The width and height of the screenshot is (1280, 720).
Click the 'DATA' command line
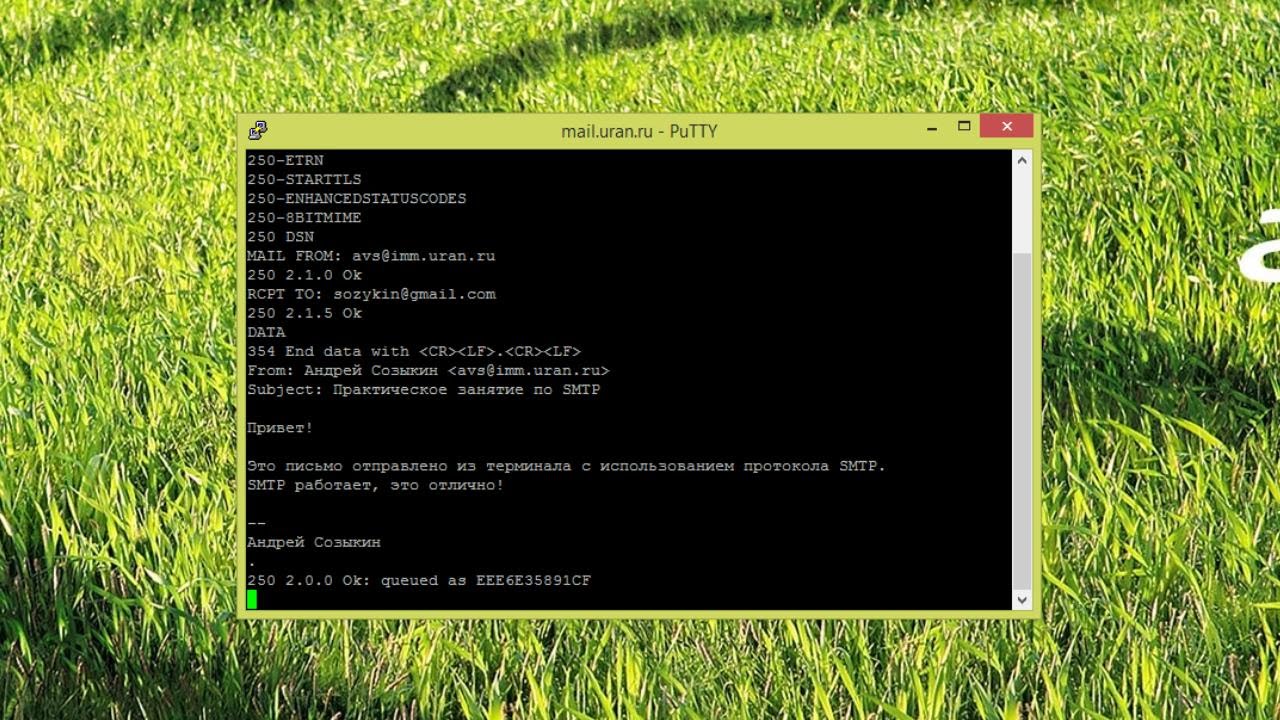point(266,332)
